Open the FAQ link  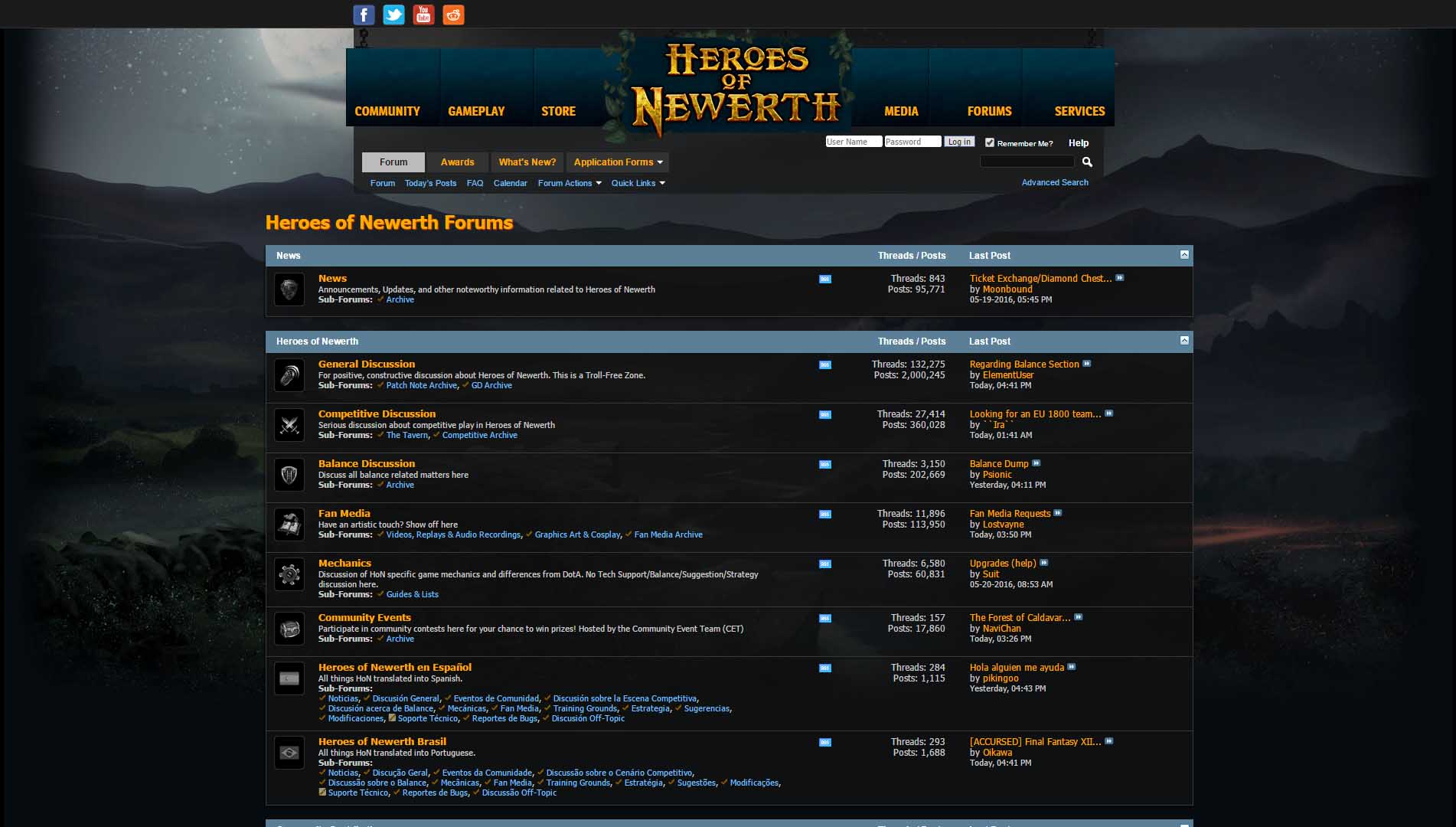475,183
